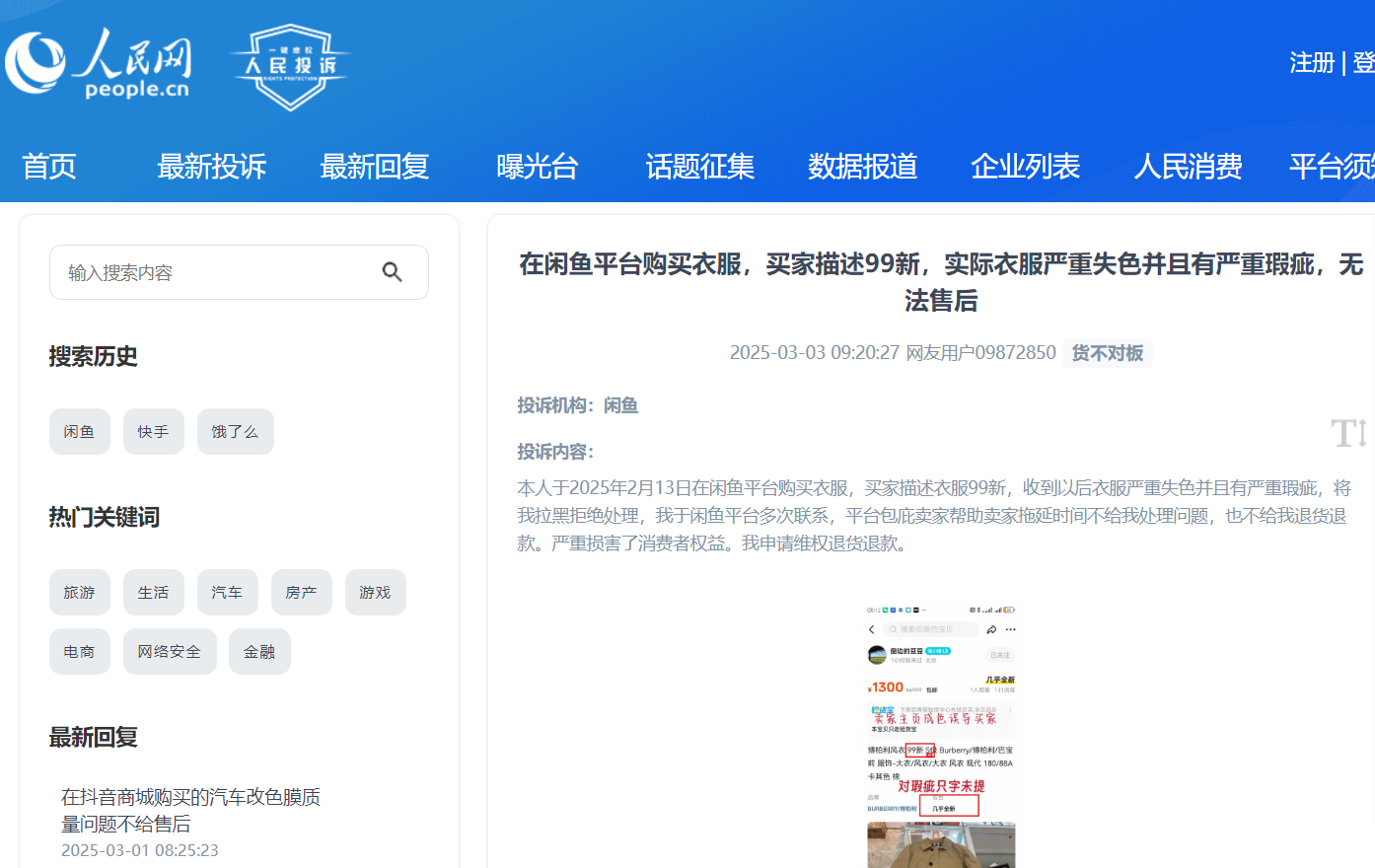Click the People.cn logo

(99, 63)
